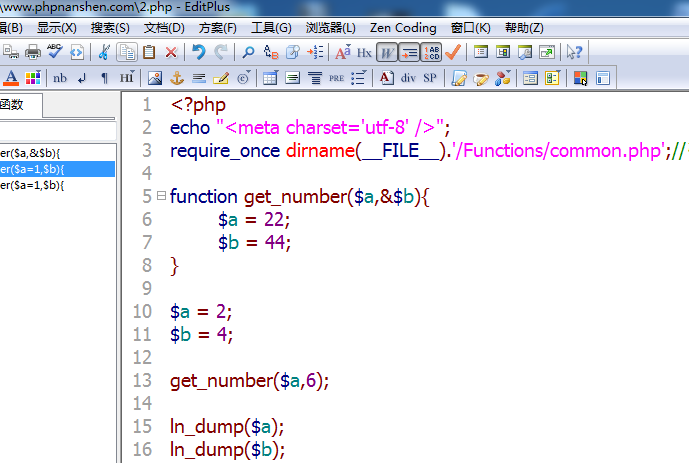Show the cliptext window panel

(481, 52)
